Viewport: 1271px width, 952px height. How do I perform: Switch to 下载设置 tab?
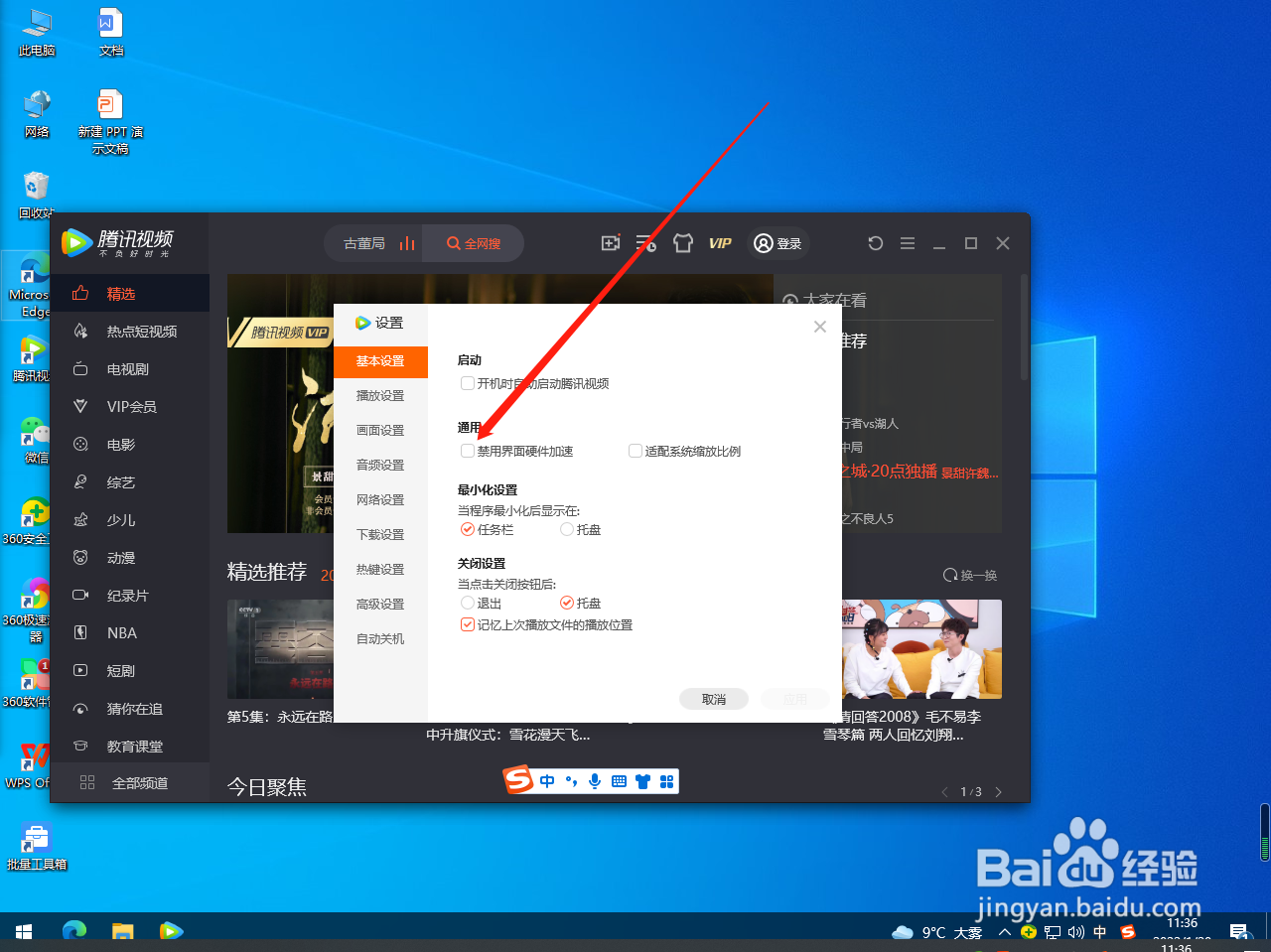tap(380, 535)
